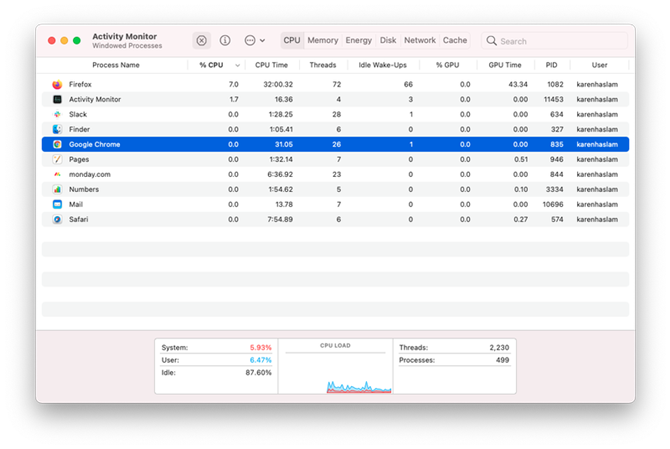The width and height of the screenshot is (670, 449).
Task: Switch to the Disk tab
Action: tap(388, 40)
